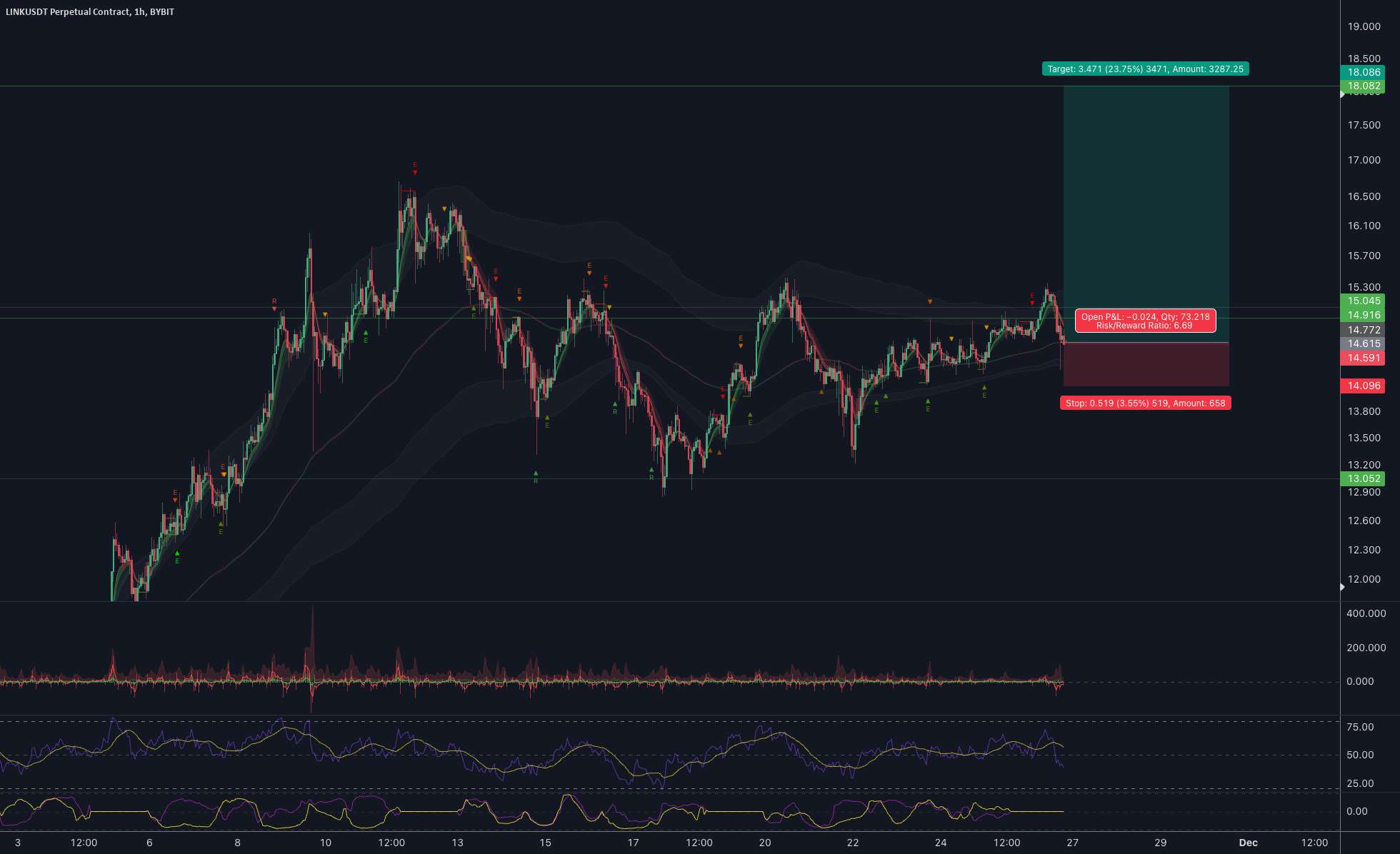Click the 8 date on the time axis
The image size is (1400, 854).
pos(237,843)
